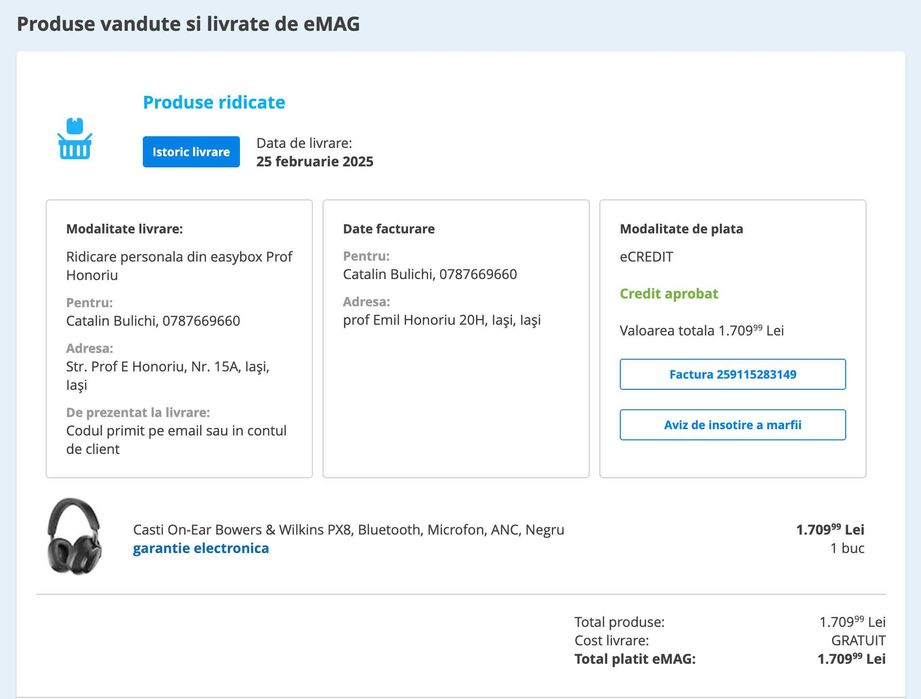
Task: Select the delivery date 25 februarie 2025
Action: tap(315, 162)
